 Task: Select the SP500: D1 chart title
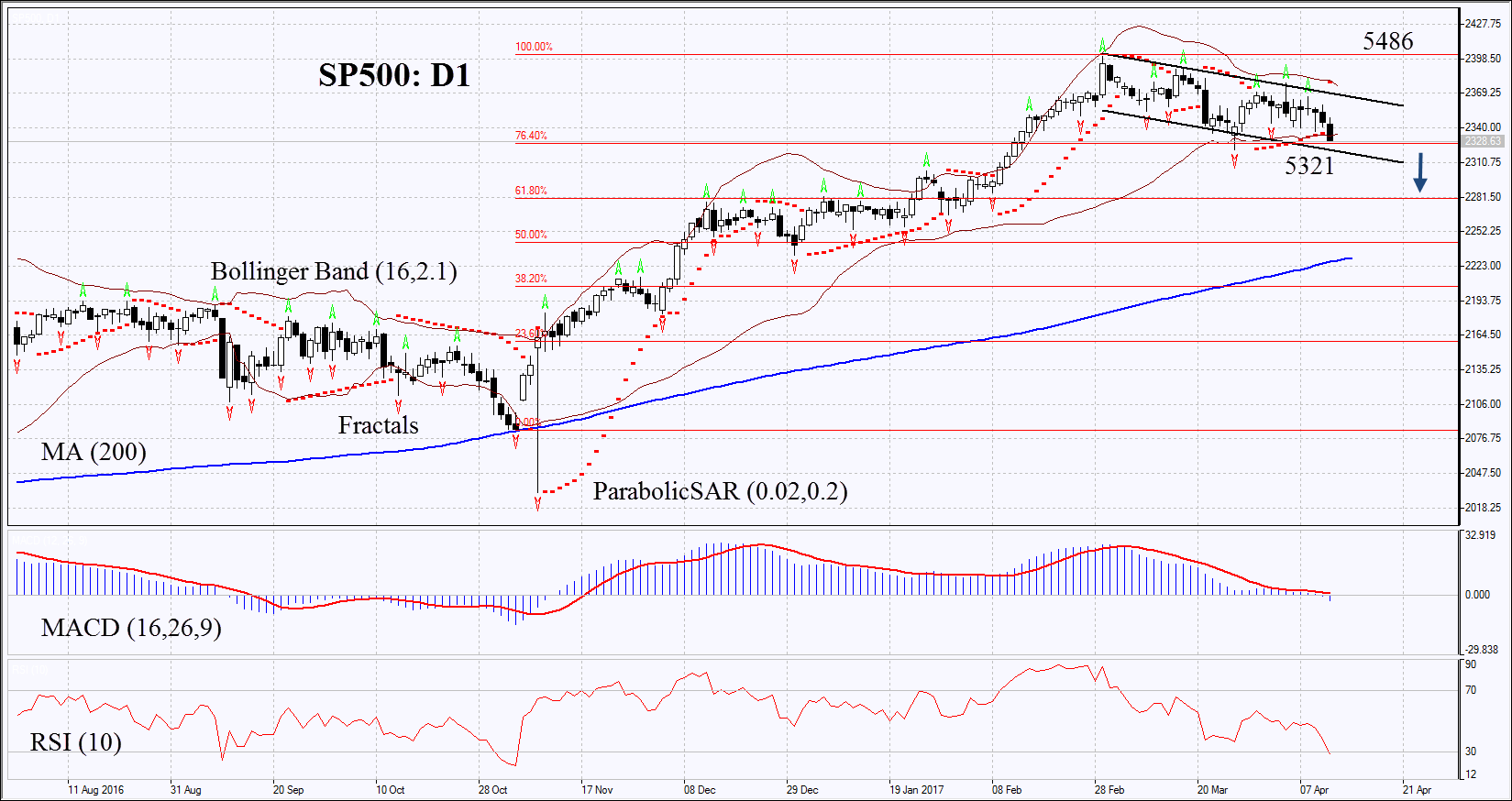click(394, 75)
